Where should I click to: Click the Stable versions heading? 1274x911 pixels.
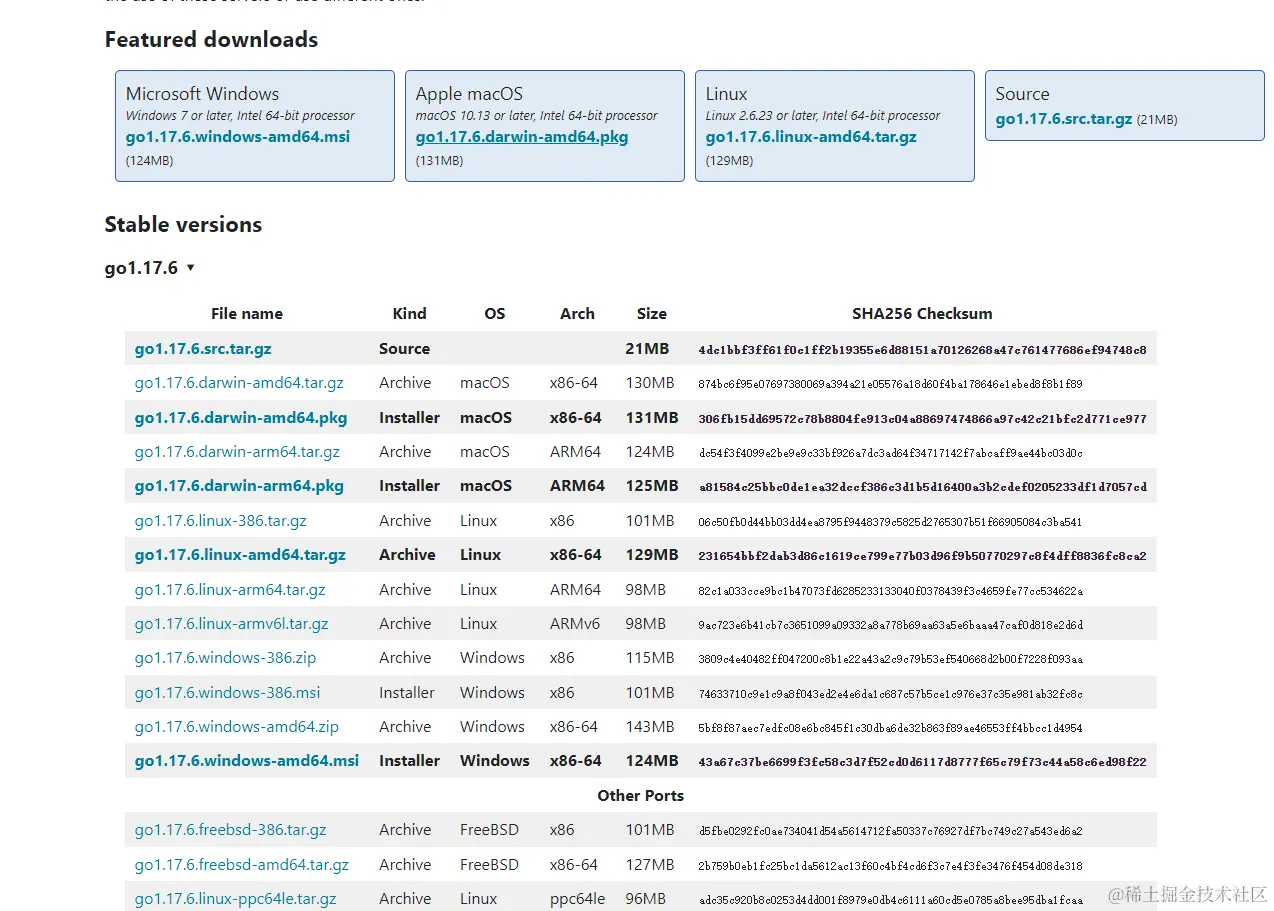[183, 225]
